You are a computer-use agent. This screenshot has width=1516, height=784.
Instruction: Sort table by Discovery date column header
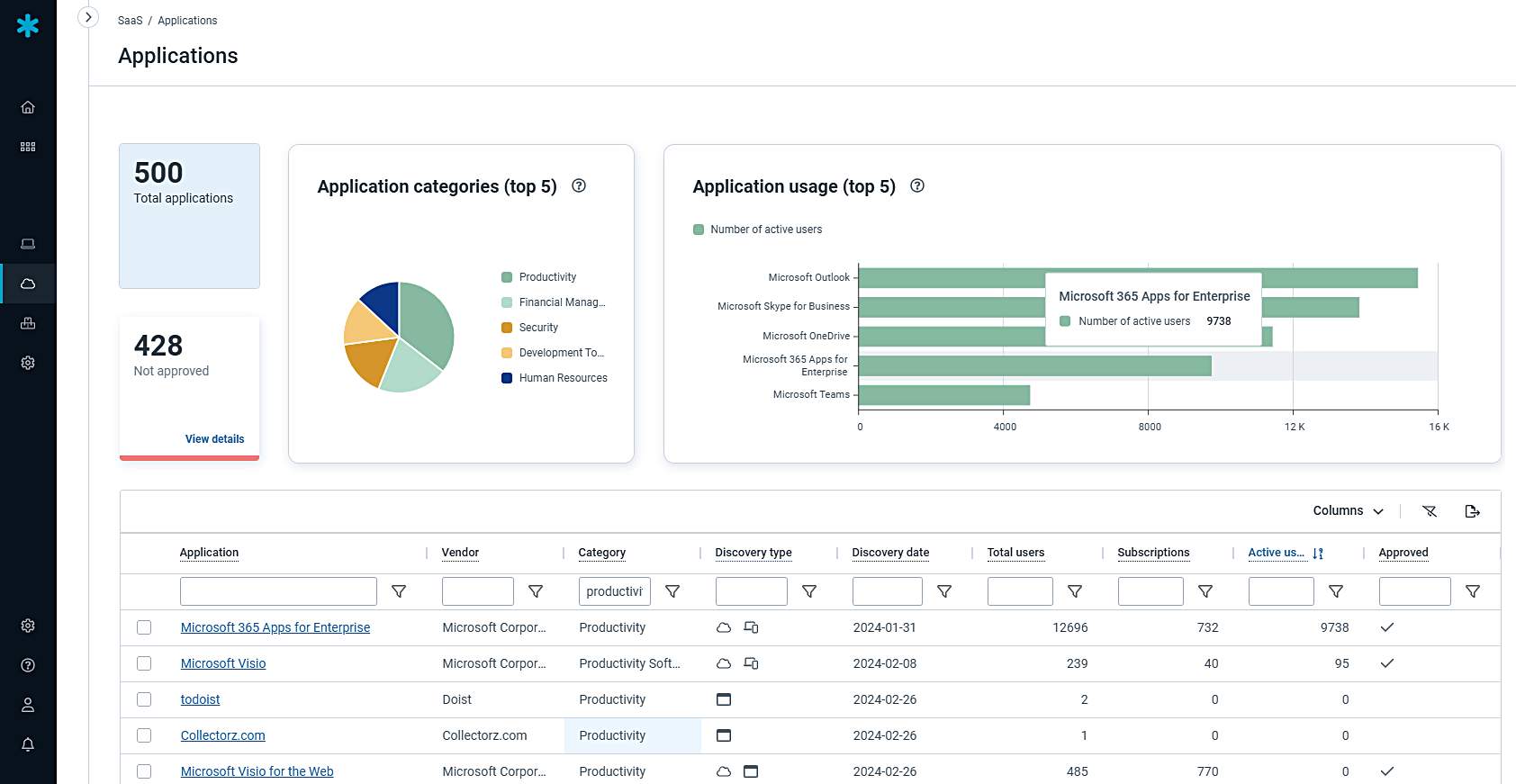(x=890, y=553)
